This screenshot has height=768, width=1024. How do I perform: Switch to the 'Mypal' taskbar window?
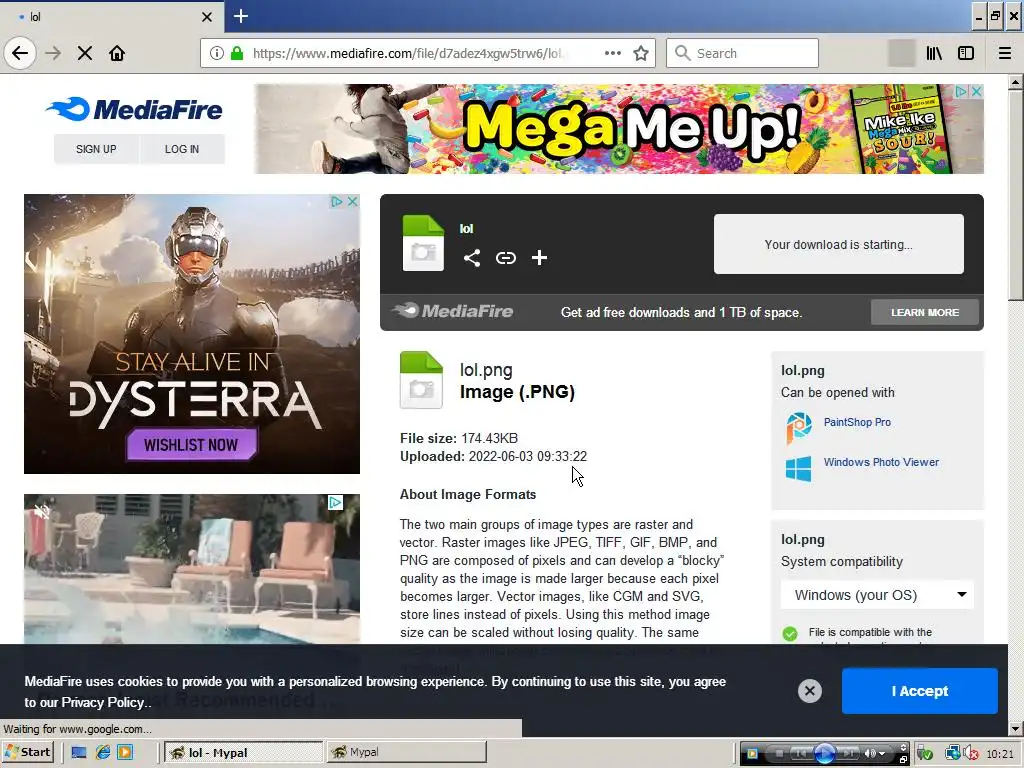tap(406, 752)
